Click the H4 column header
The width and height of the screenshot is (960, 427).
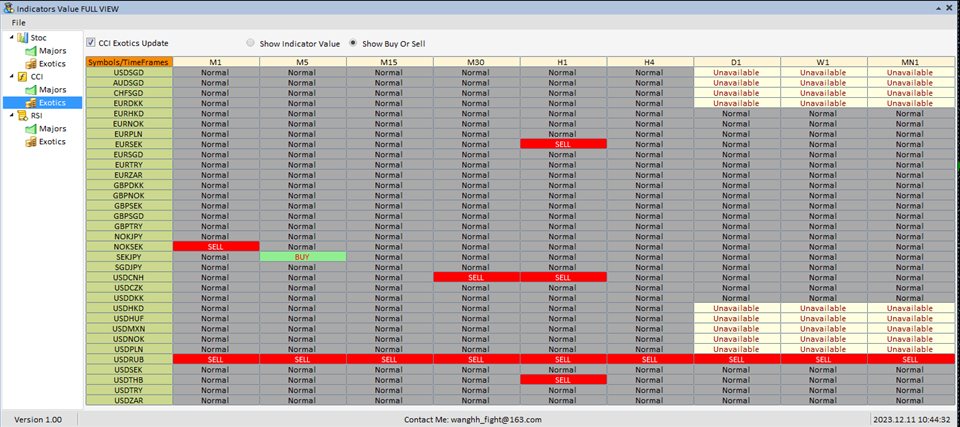click(x=650, y=62)
